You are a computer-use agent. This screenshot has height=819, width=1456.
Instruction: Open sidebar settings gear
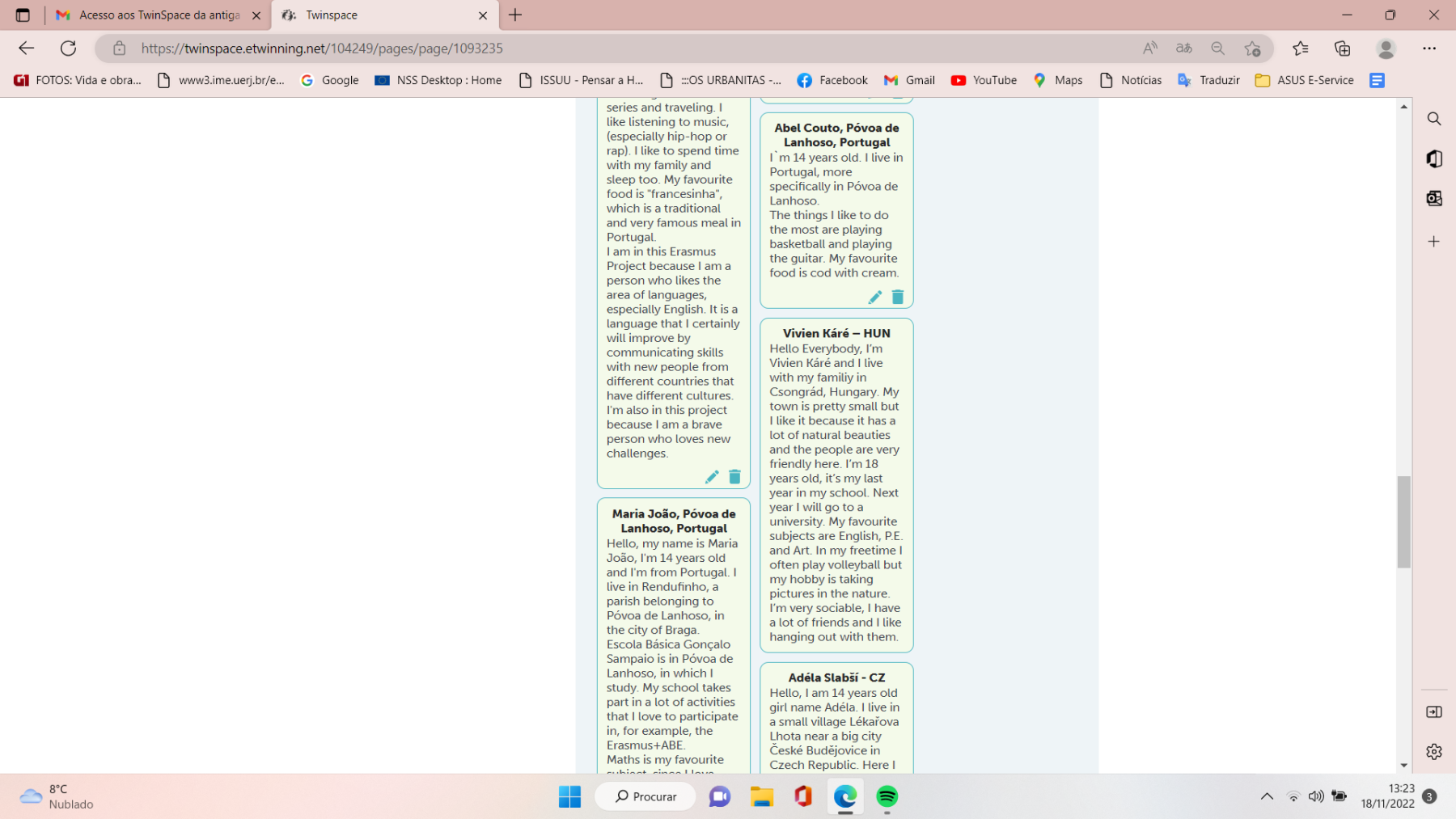point(1434,752)
